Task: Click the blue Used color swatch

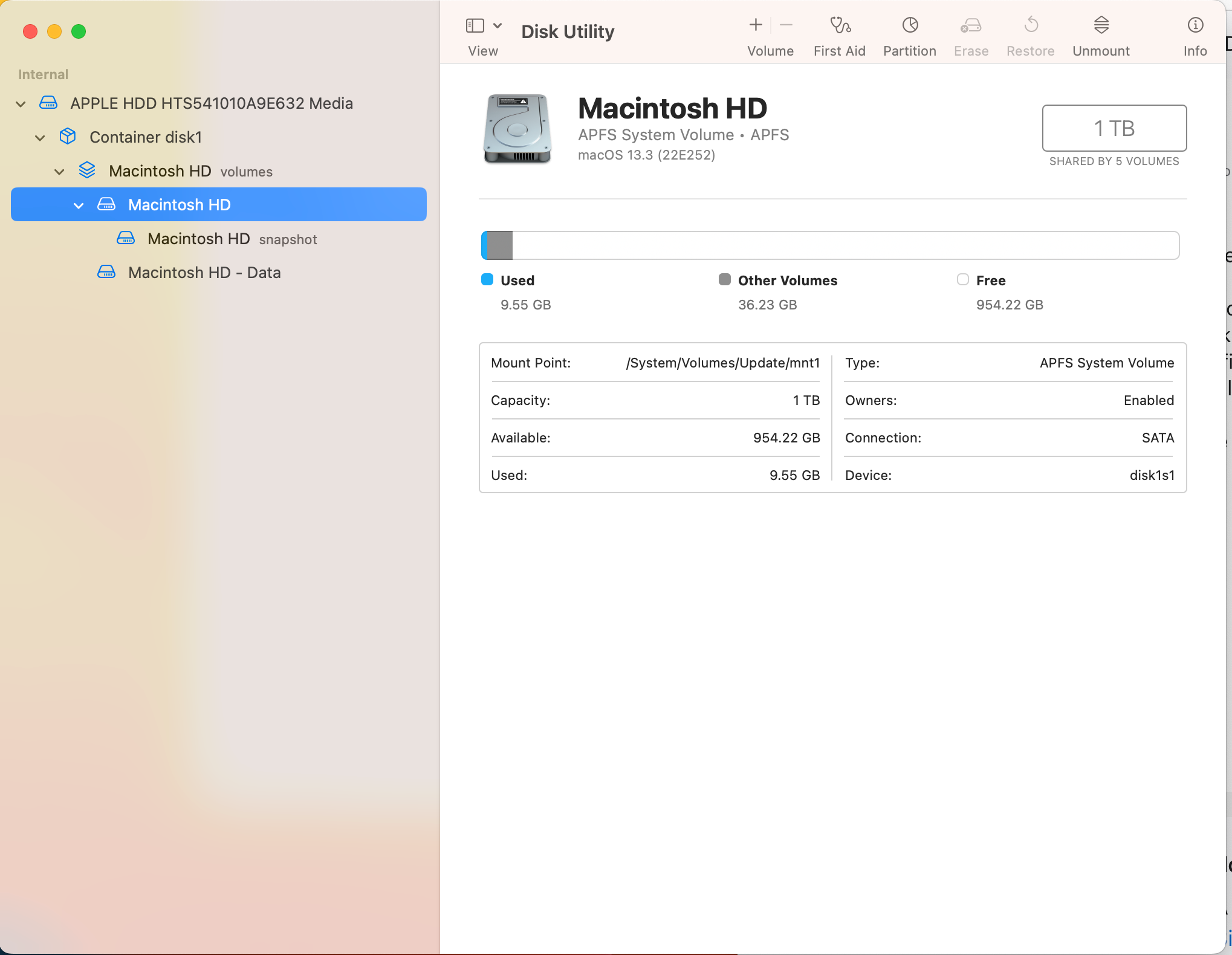Action: pyautogui.click(x=487, y=279)
